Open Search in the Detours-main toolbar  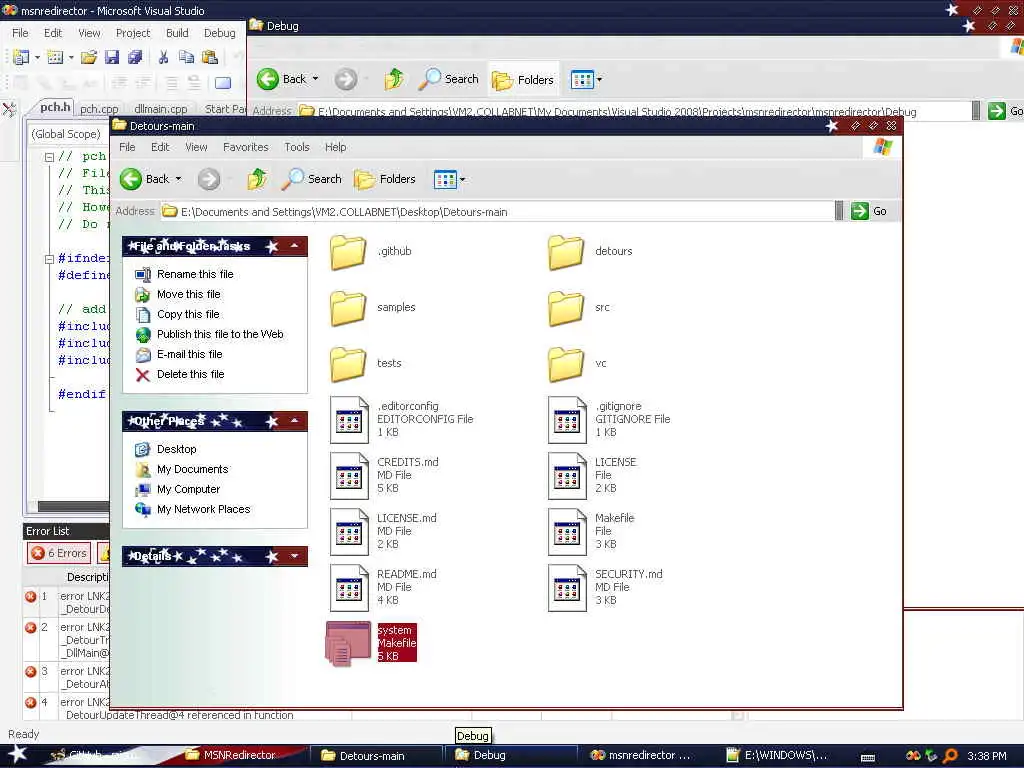[x=312, y=179]
